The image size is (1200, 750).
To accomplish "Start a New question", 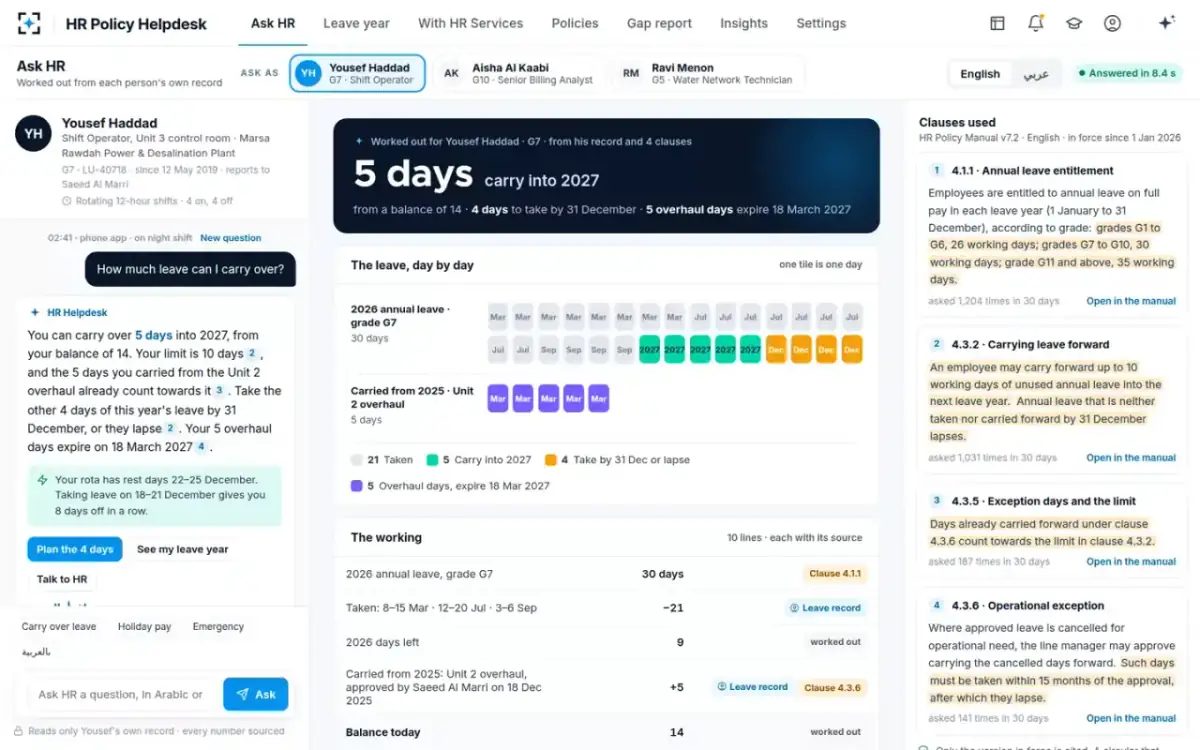I will 231,238.
